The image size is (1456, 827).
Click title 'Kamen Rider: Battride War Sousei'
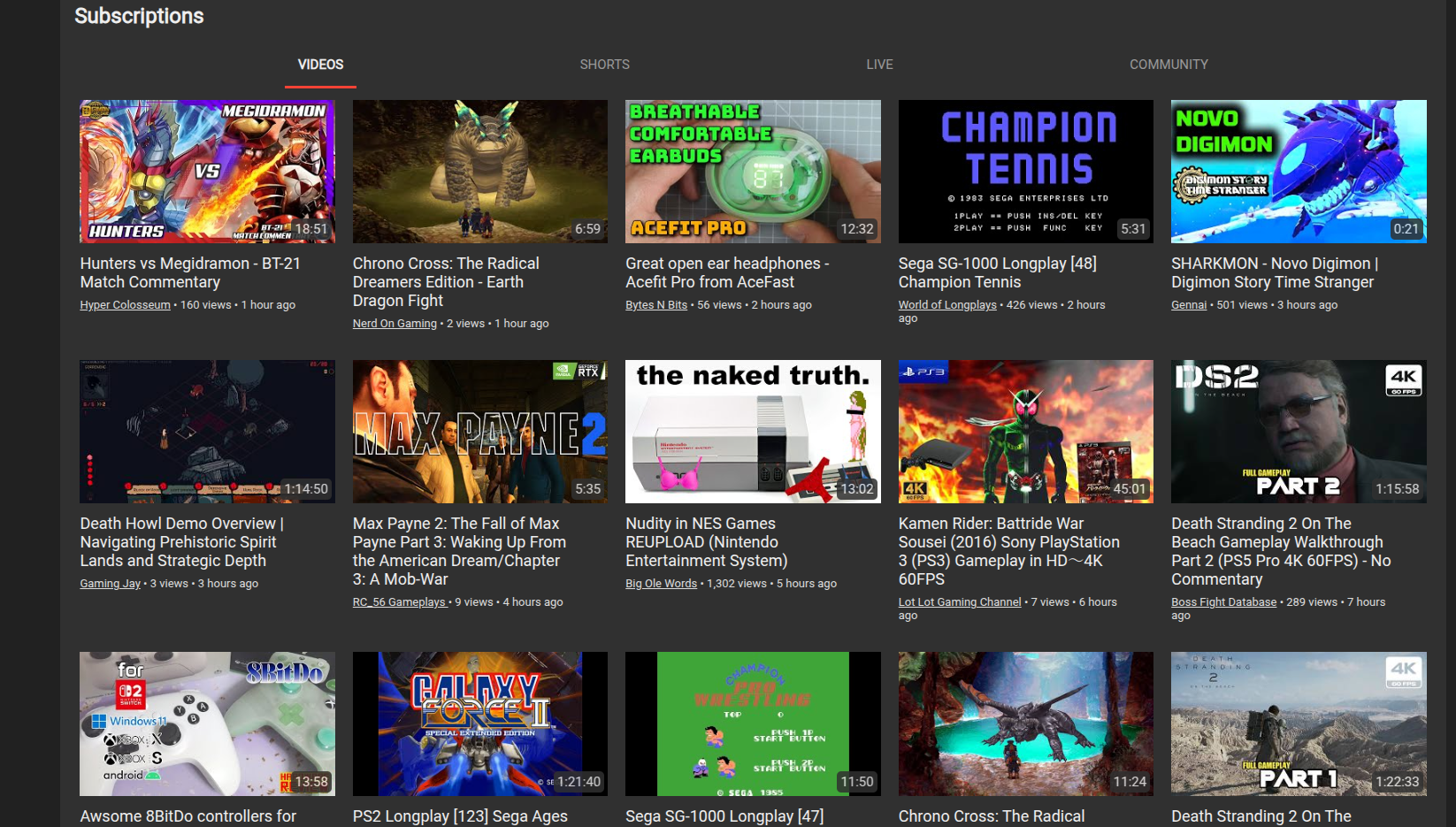1009,551
